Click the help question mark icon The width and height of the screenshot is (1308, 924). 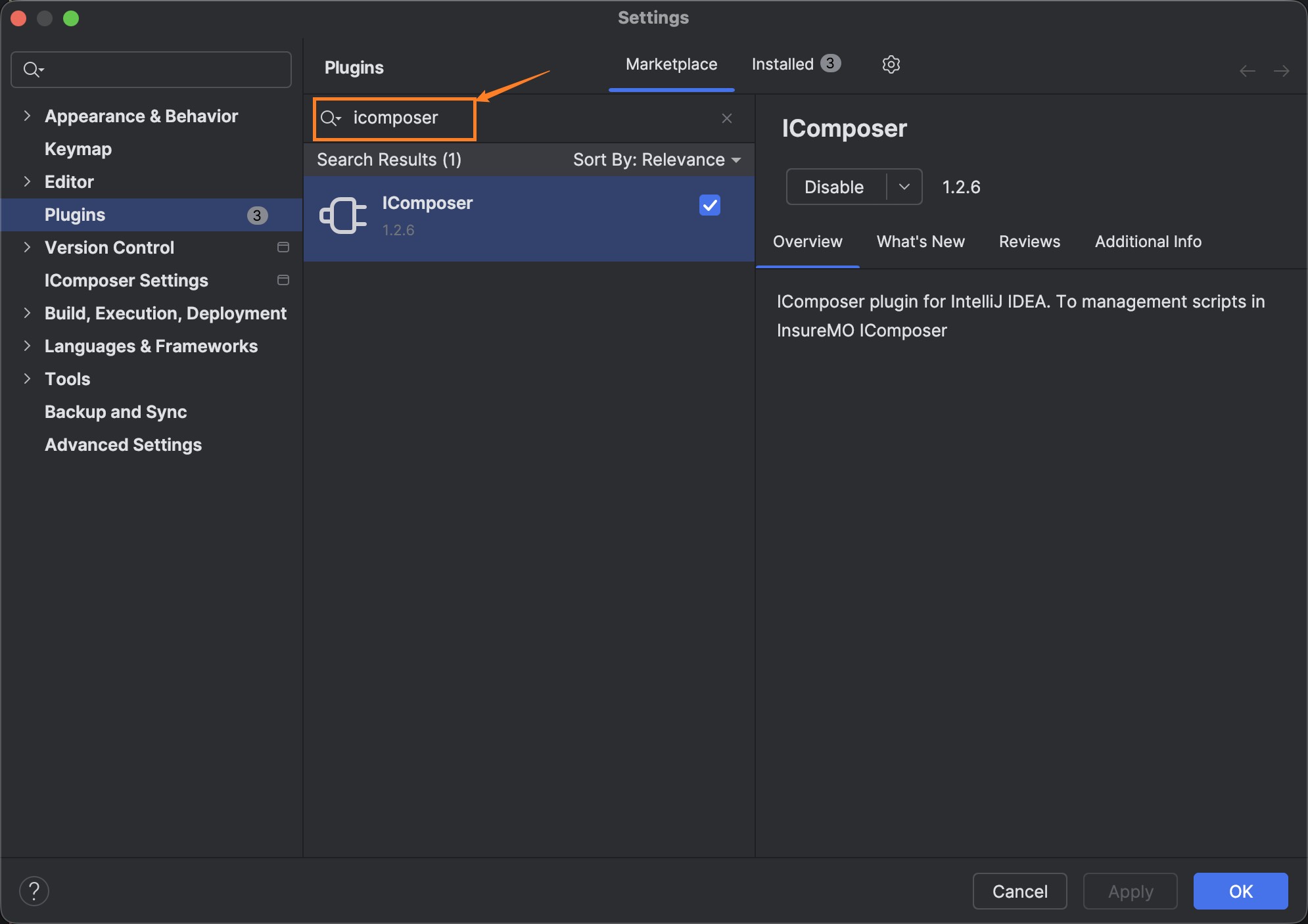pyautogui.click(x=34, y=891)
